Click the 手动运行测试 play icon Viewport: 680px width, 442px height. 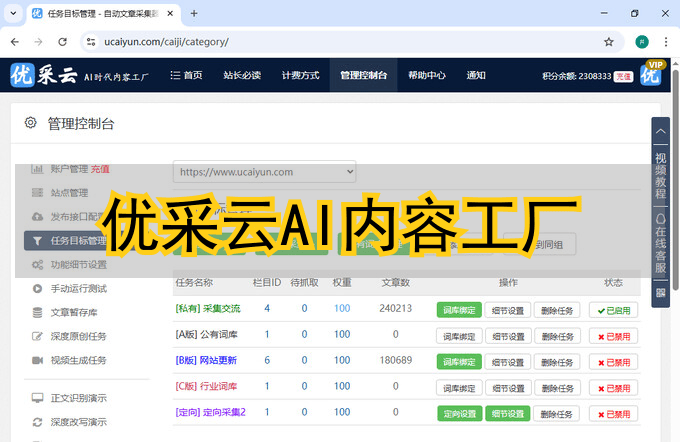point(37,288)
